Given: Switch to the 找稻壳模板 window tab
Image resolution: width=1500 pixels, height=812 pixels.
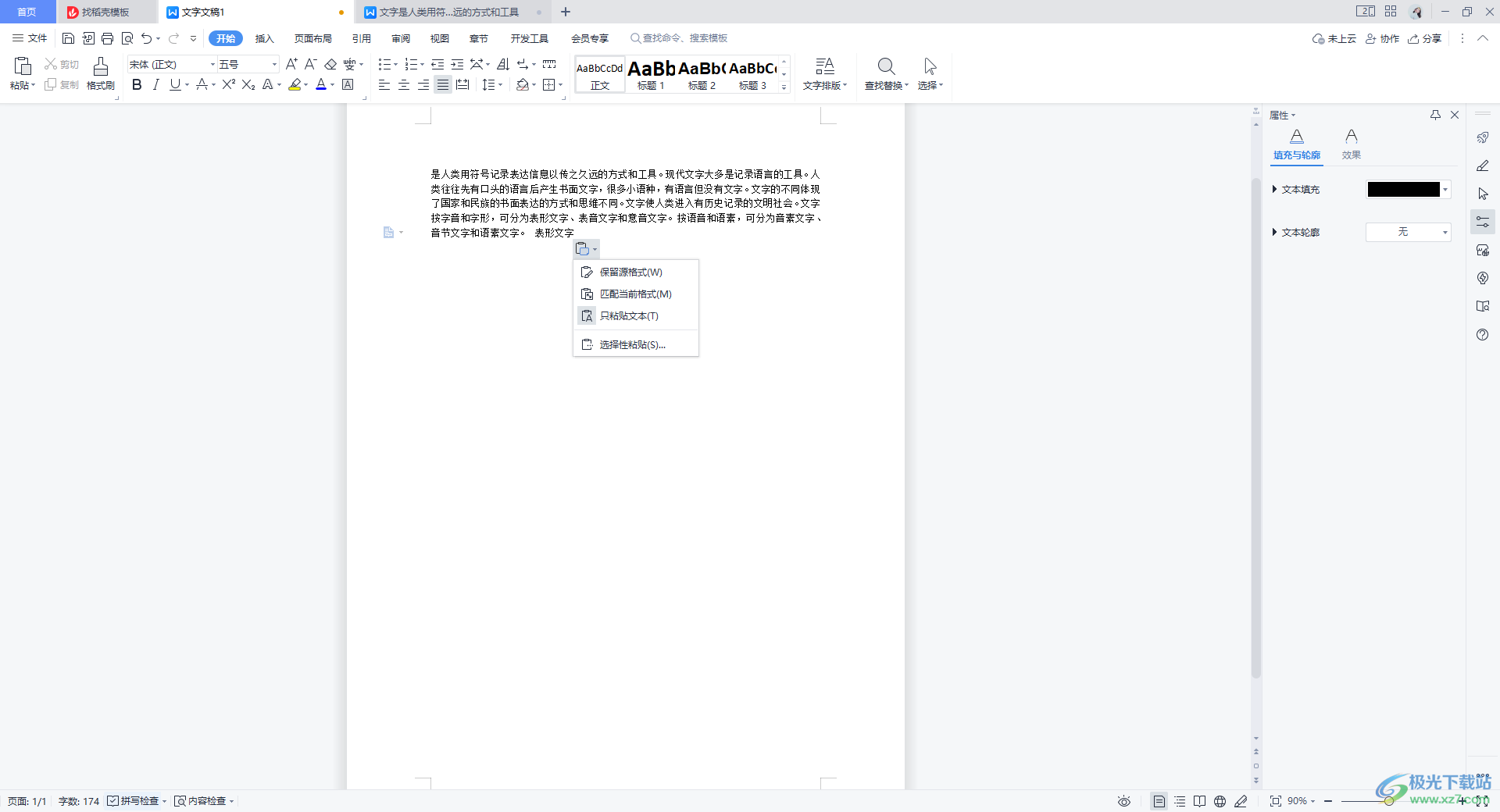Looking at the screenshot, I should click(106, 12).
